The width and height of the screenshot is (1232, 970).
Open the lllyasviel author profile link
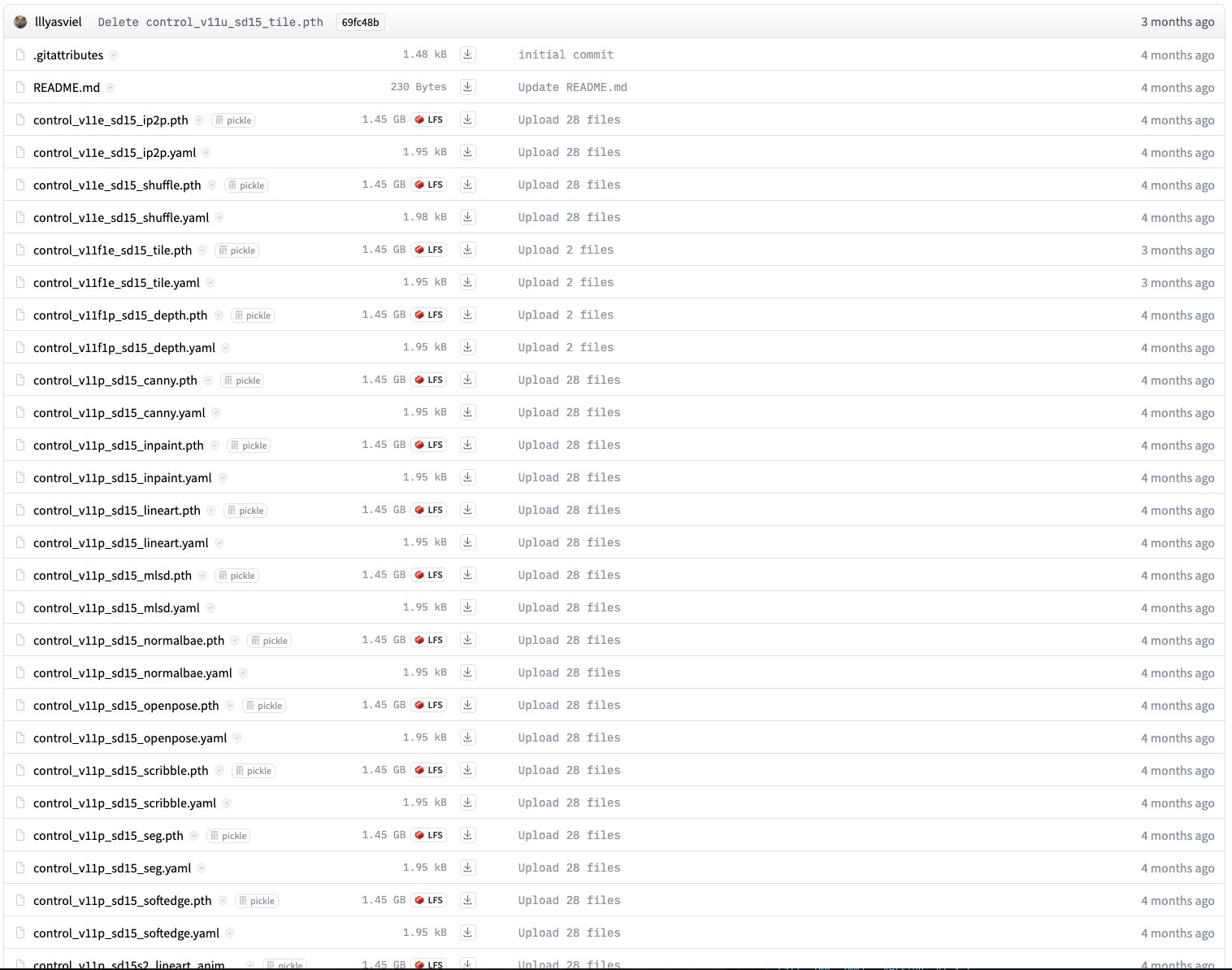pyautogui.click(x=59, y=22)
